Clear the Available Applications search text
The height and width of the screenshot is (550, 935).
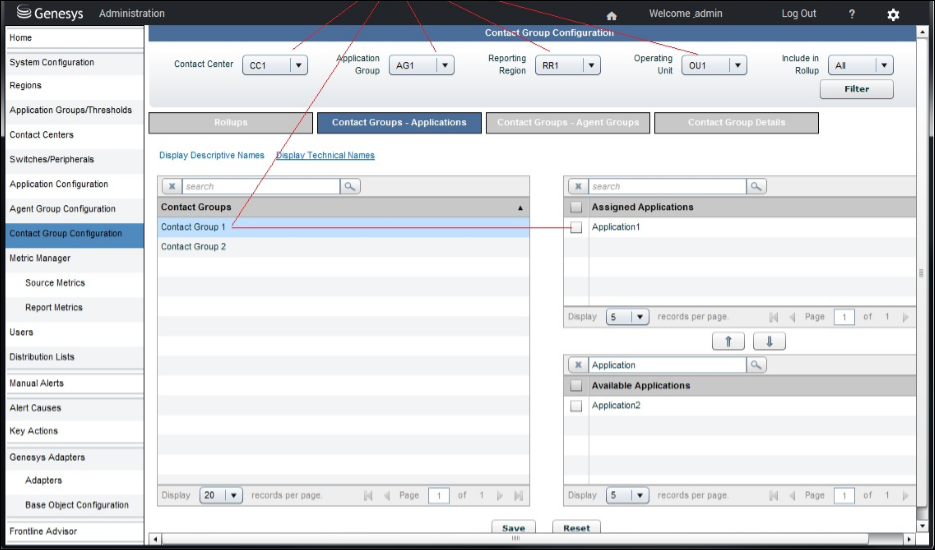pos(578,365)
